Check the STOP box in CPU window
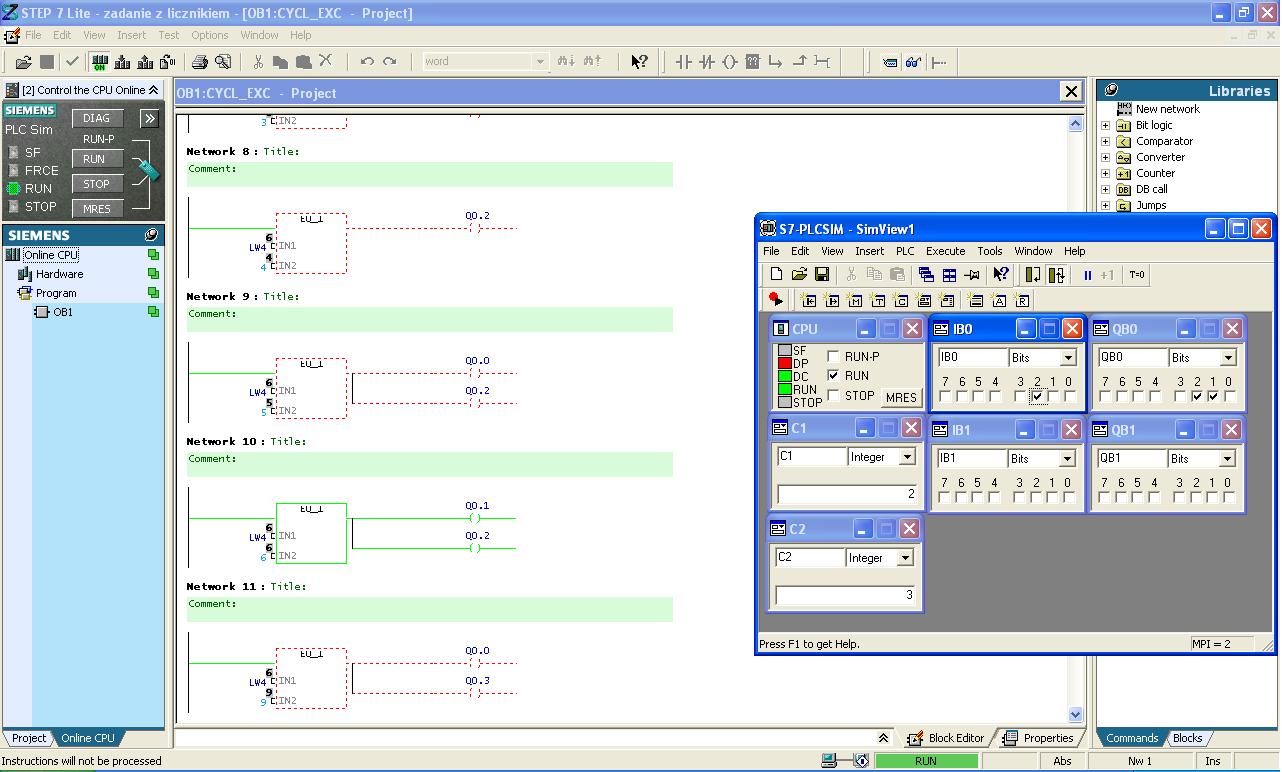Image resolution: width=1282 pixels, height=772 pixels. click(834, 396)
